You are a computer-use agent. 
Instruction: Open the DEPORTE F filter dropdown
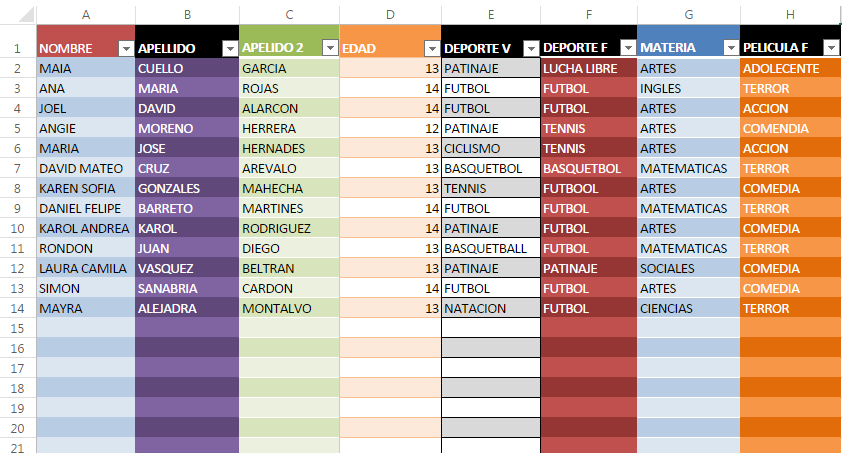[x=627, y=48]
